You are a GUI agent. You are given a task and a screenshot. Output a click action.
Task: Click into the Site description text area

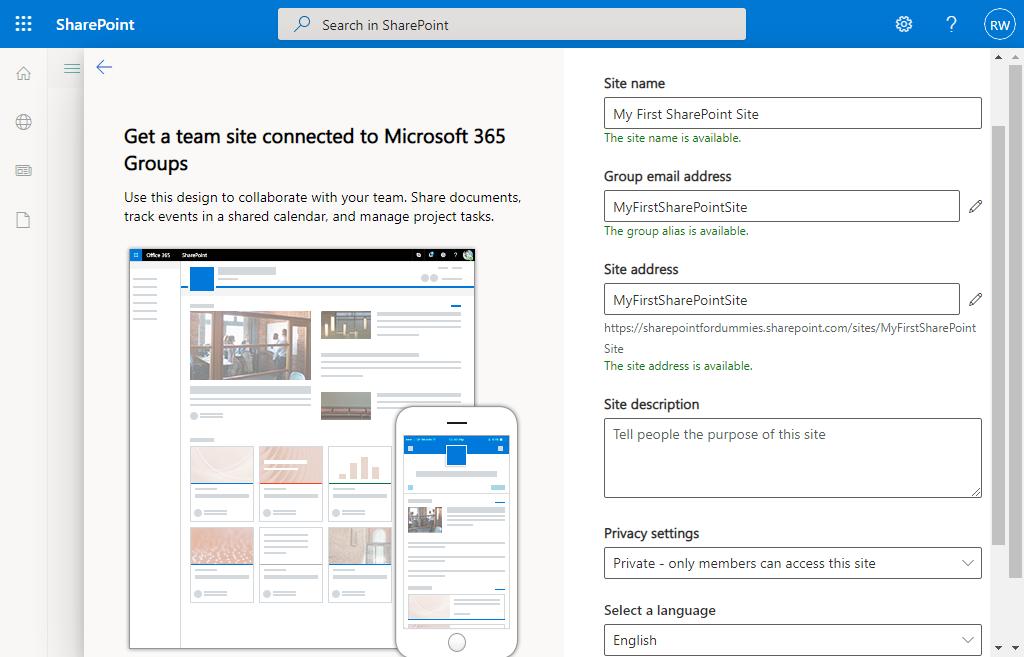pos(792,458)
